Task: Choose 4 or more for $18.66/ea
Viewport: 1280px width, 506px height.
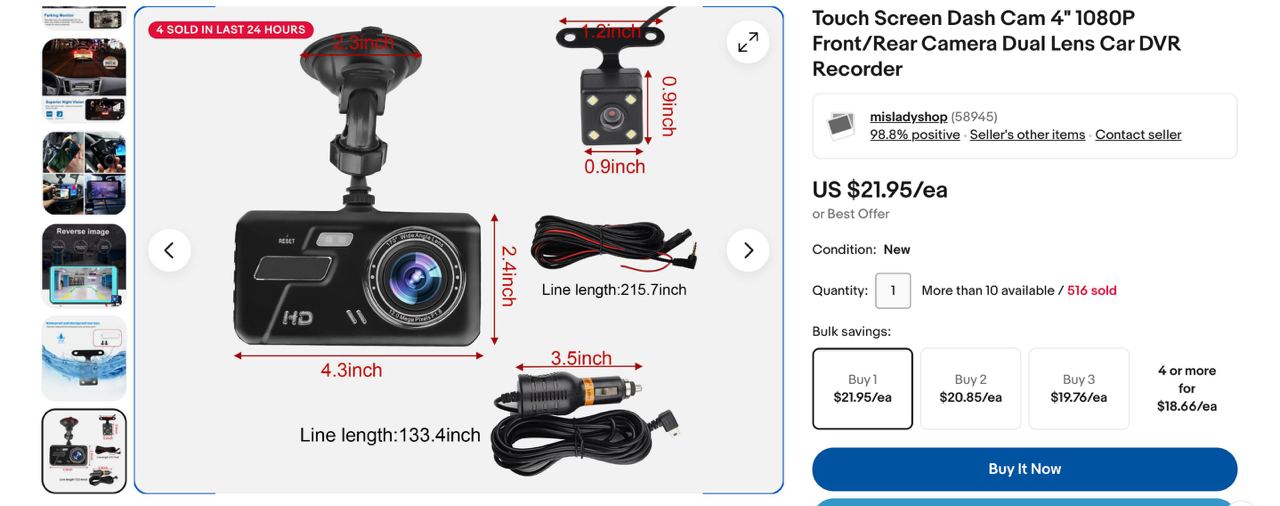Action: [x=1187, y=388]
